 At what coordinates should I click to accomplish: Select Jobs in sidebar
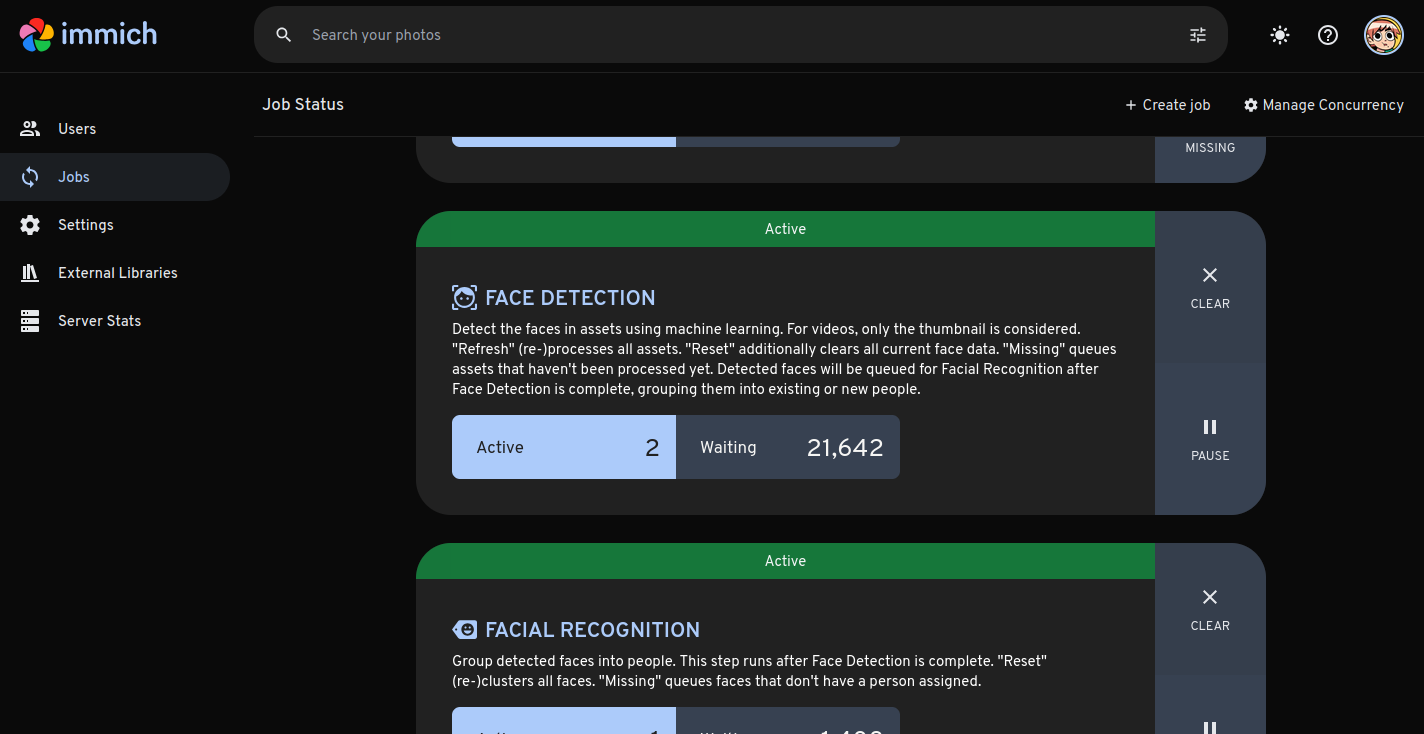click(x=74, y=177)
